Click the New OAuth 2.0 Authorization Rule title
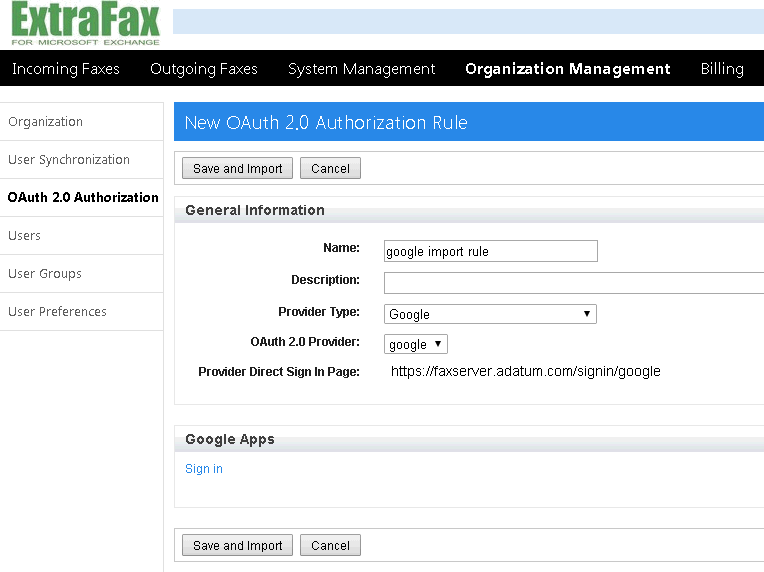This screenshot has width=764, height=572. [x=326, y=122]
